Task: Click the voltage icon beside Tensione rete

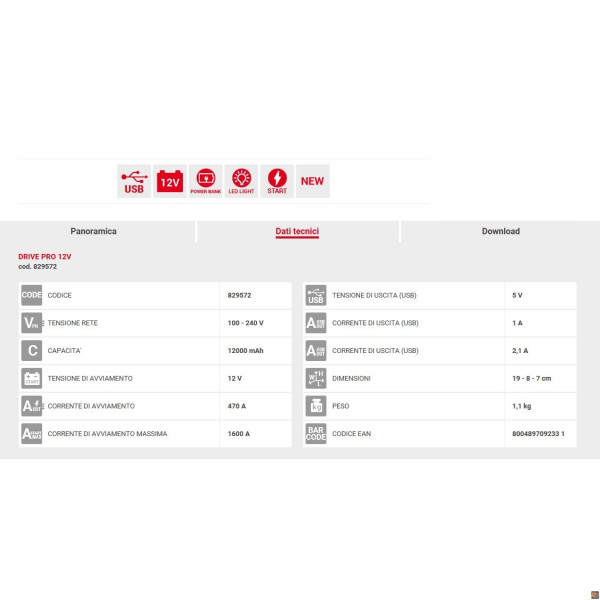Action: pos(32,323)
